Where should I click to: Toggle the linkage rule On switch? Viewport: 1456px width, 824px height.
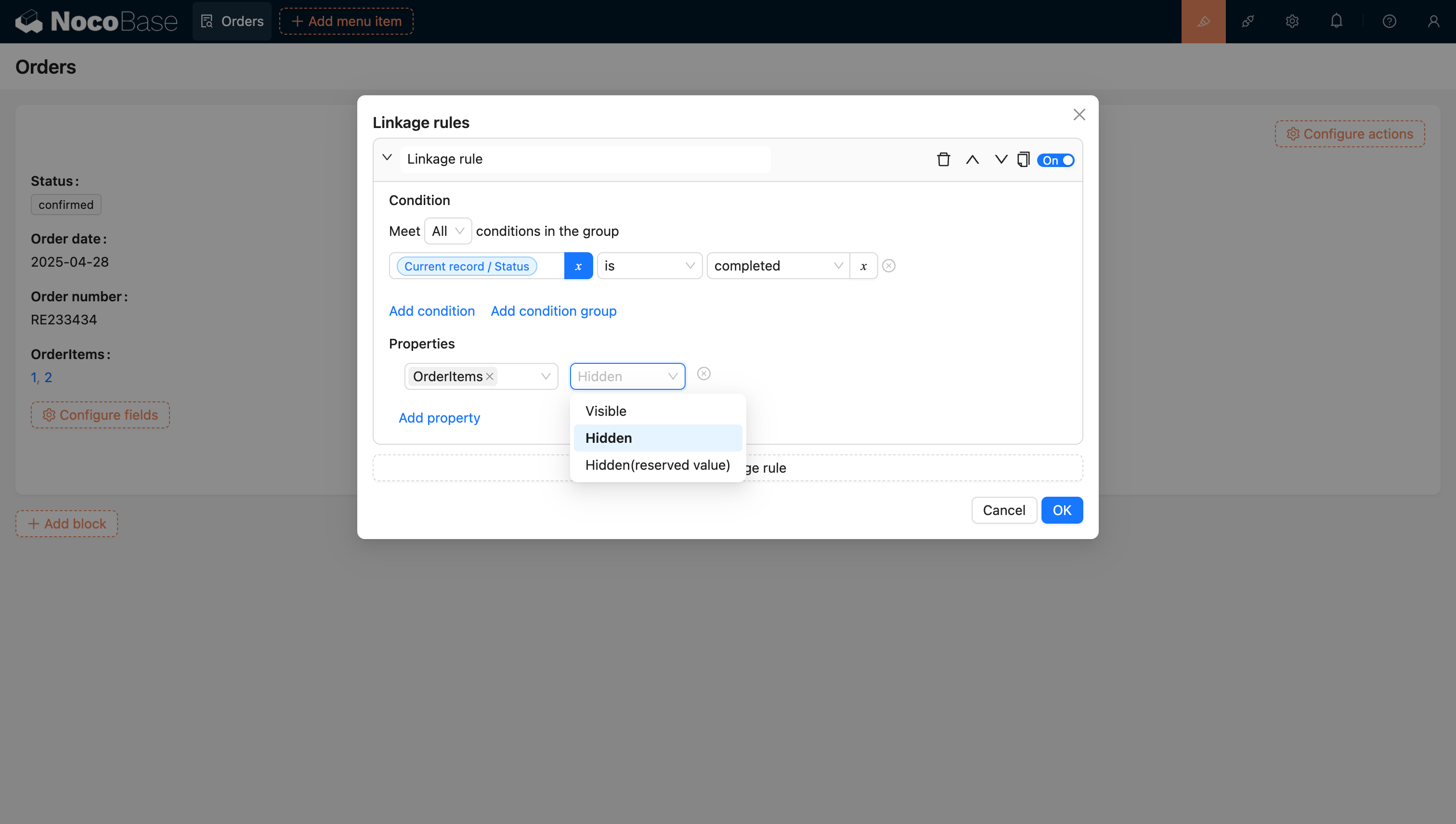[x=1056, y=160]
